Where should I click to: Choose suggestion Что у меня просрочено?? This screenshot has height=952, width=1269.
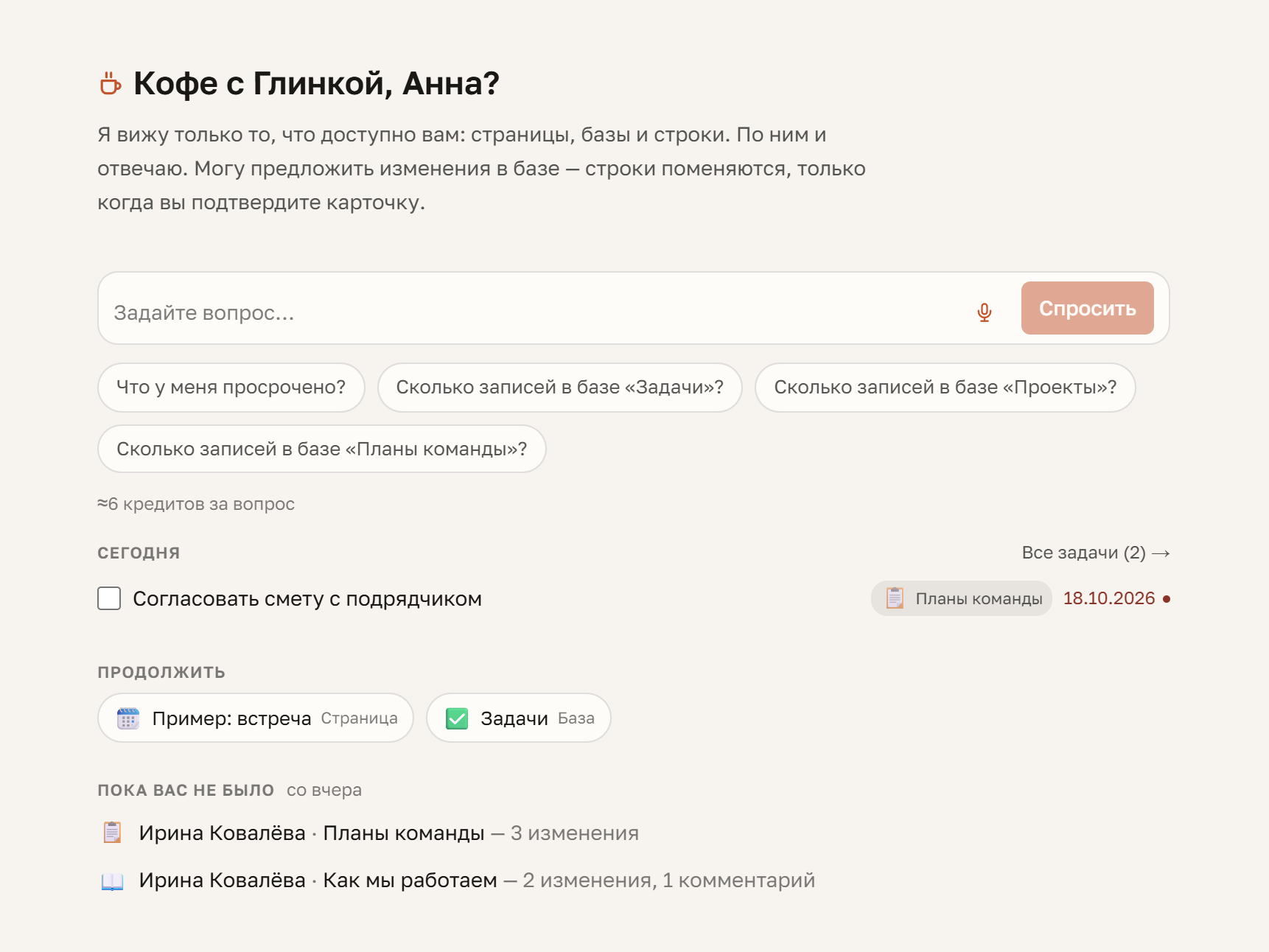tap(231, 388)
